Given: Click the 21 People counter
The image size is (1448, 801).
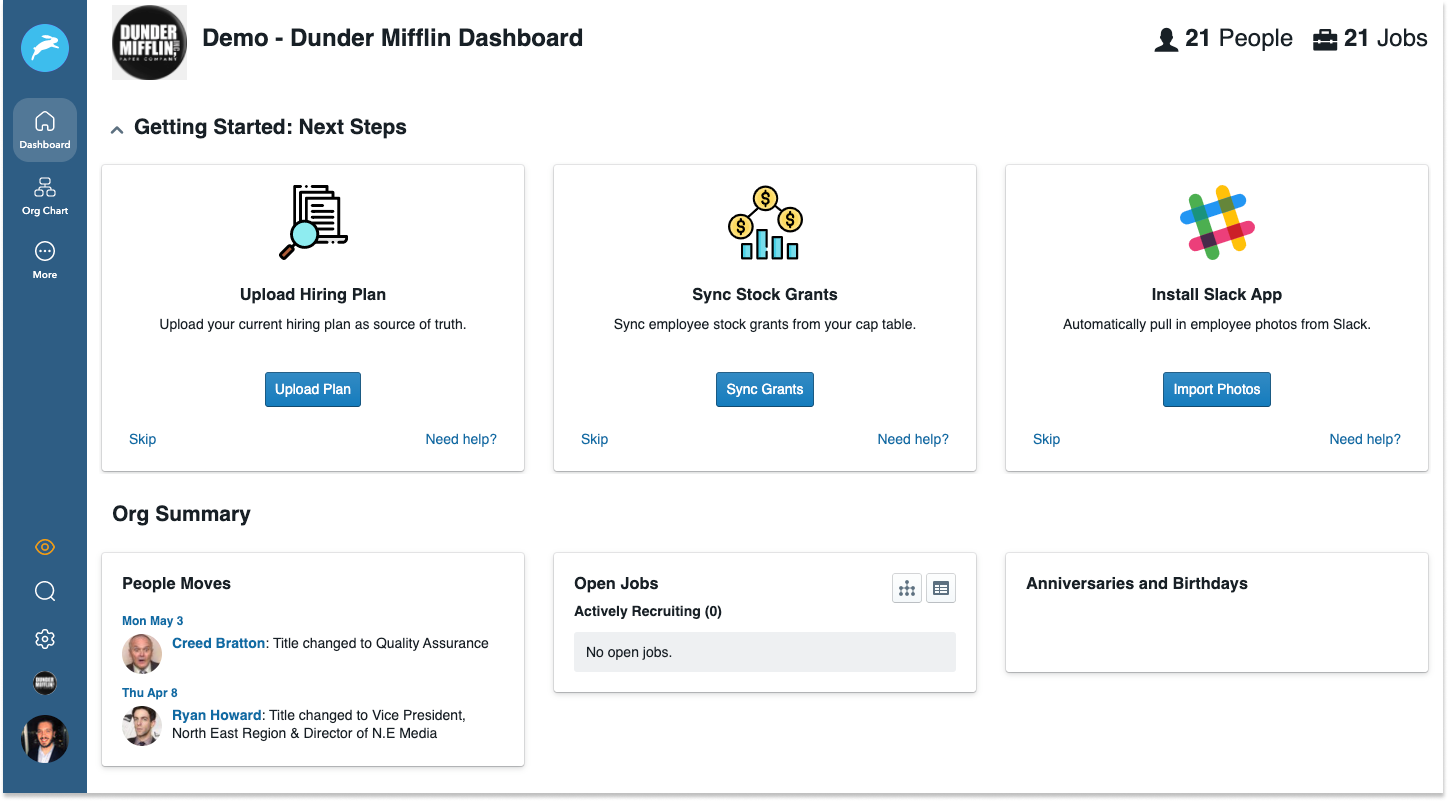Looking at the screenshot, I should pos(1223,39).
